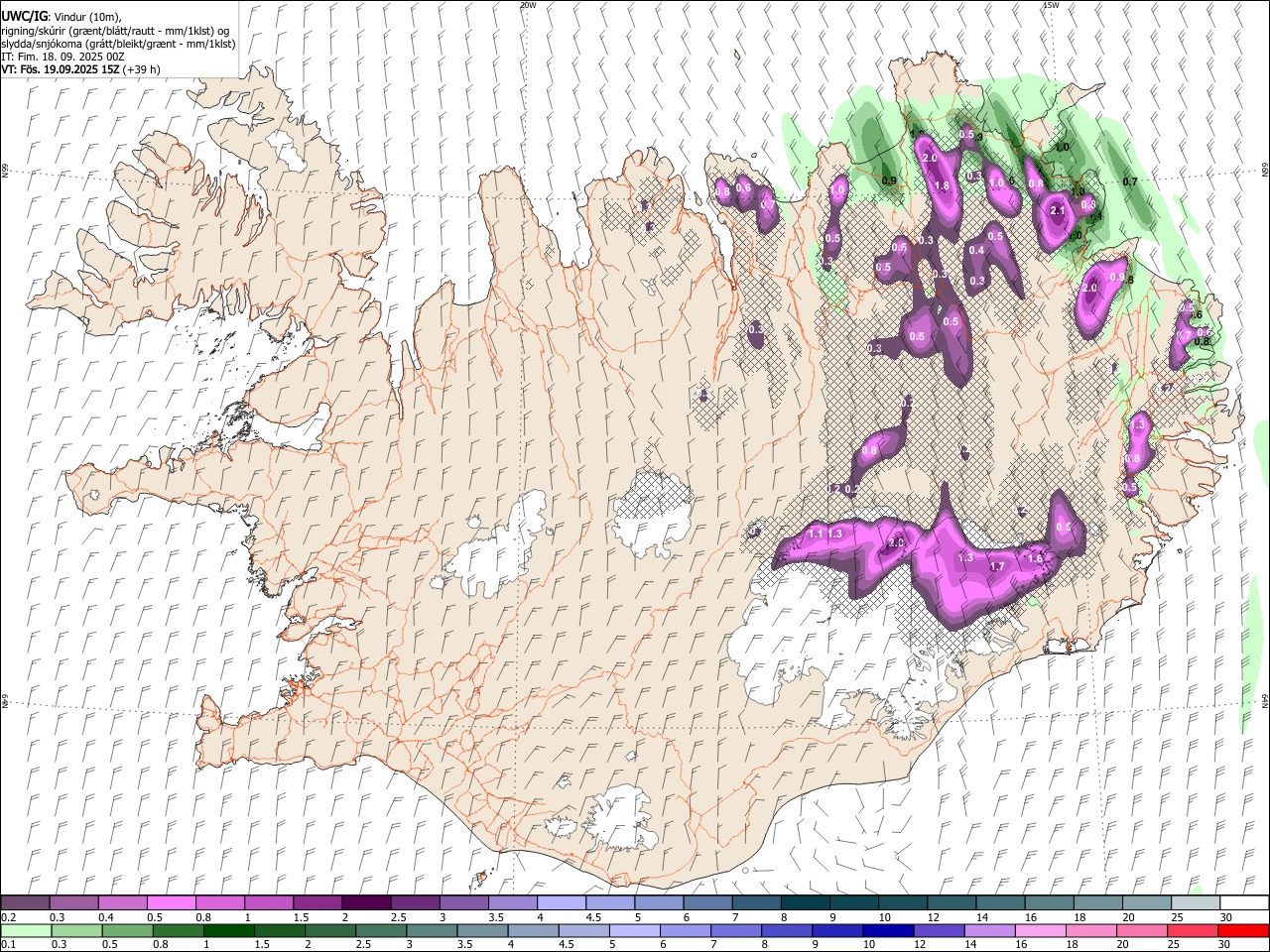
Task: Click the lower-row legend swatch labeled 6
Action: point(686,931)
